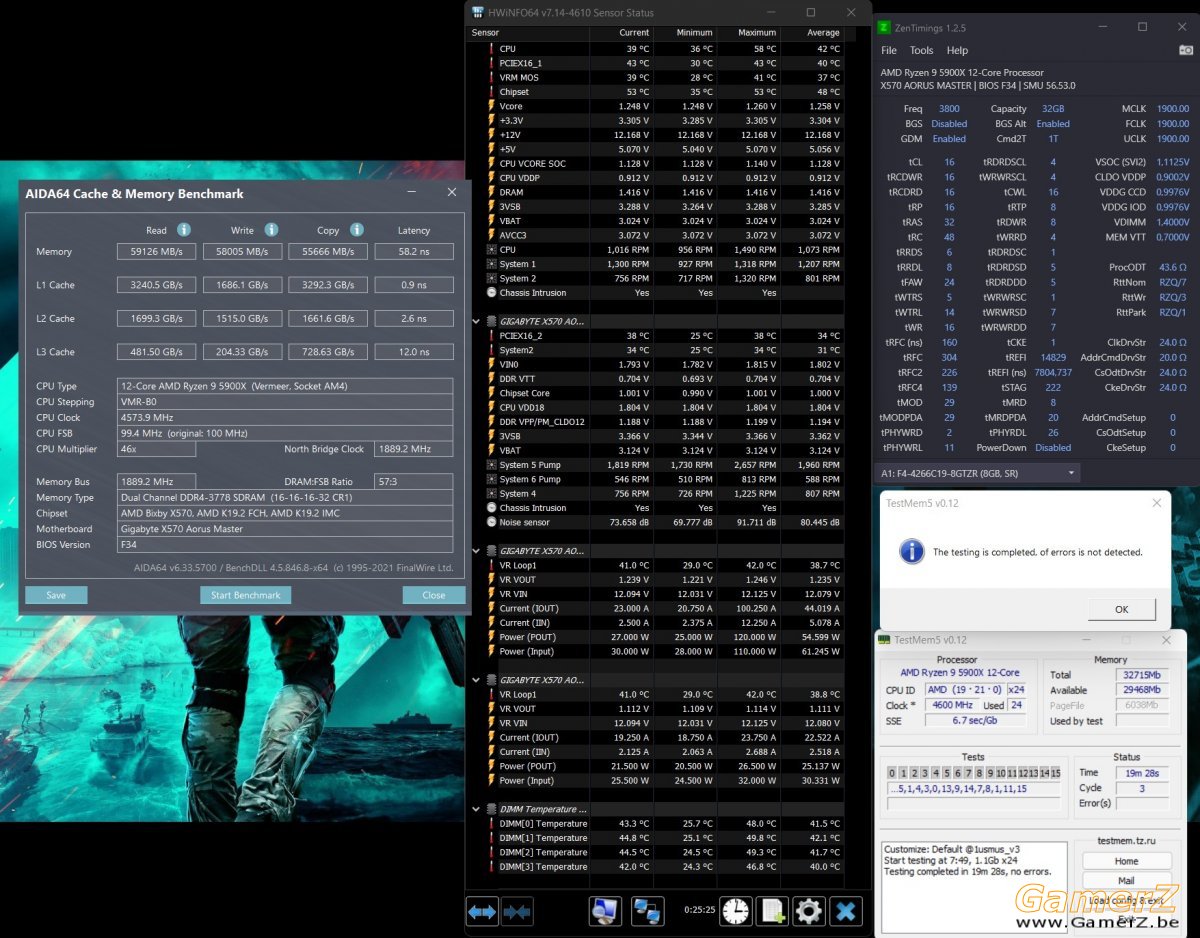
Task: Reset HWiNFO timer using the clock icon
Action: click(x=736, y=911)
